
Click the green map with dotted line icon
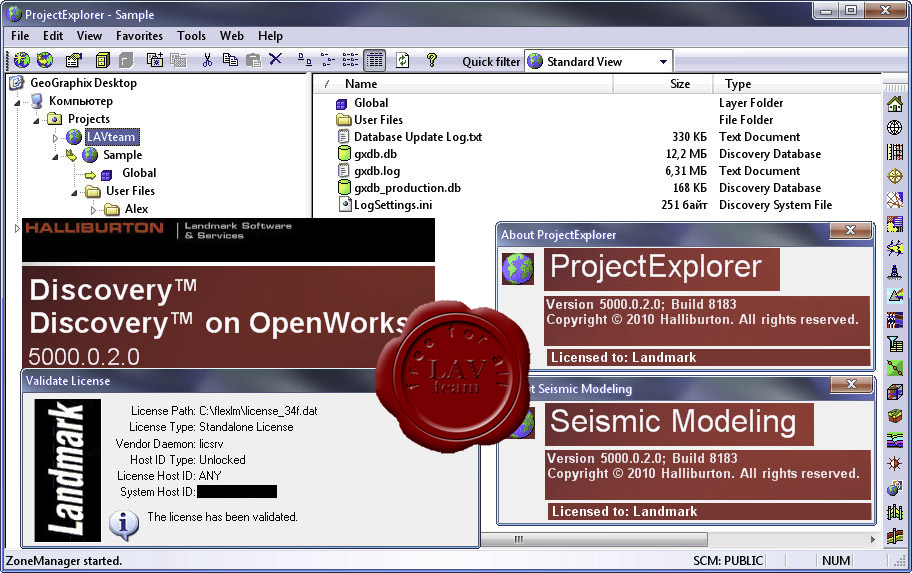tap(895, 368)
